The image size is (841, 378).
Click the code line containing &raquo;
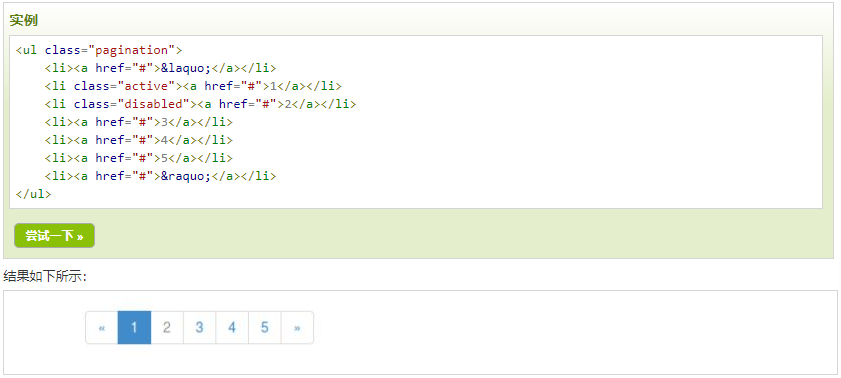(160, 176)
